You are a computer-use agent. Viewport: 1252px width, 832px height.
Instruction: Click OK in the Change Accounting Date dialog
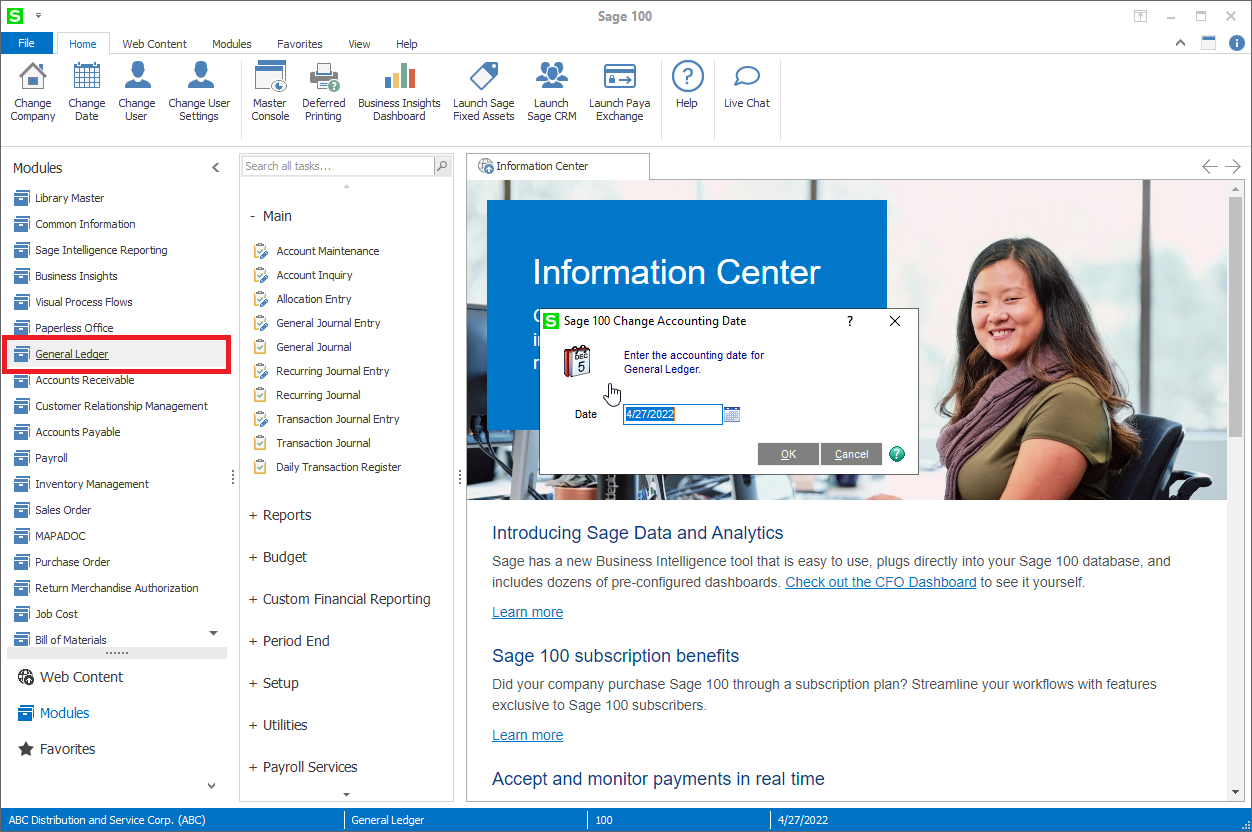click(x=788, y=454)
